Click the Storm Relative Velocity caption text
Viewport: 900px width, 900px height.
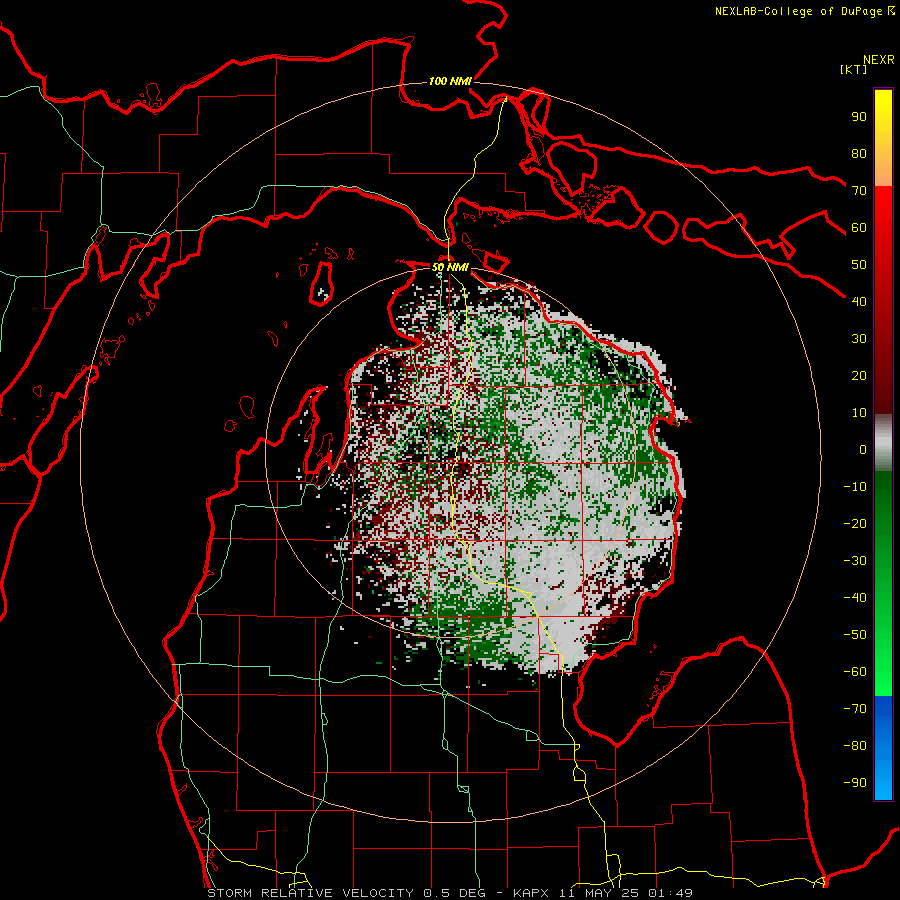[450, 893]
